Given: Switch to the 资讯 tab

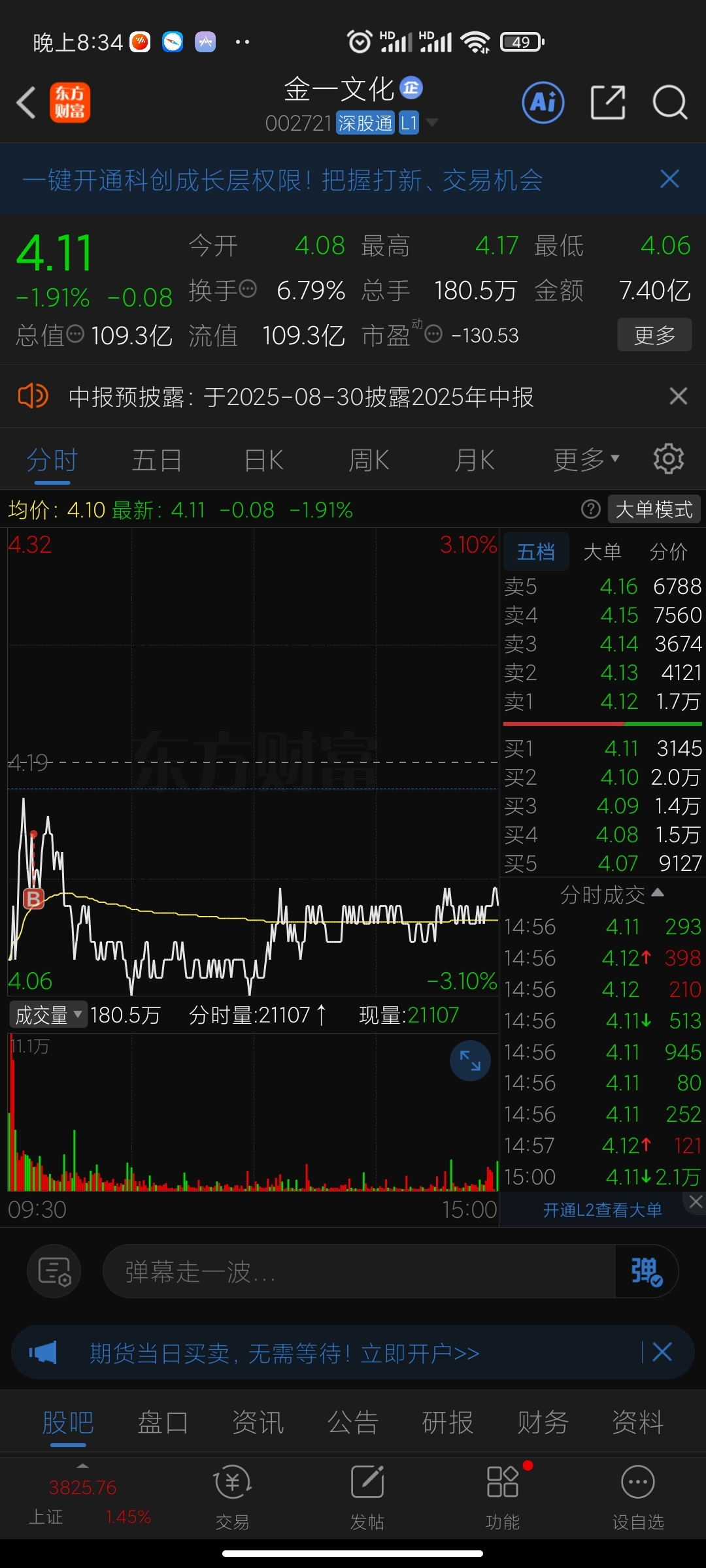Looking at the screenshot, I should tap(258, 1422).
